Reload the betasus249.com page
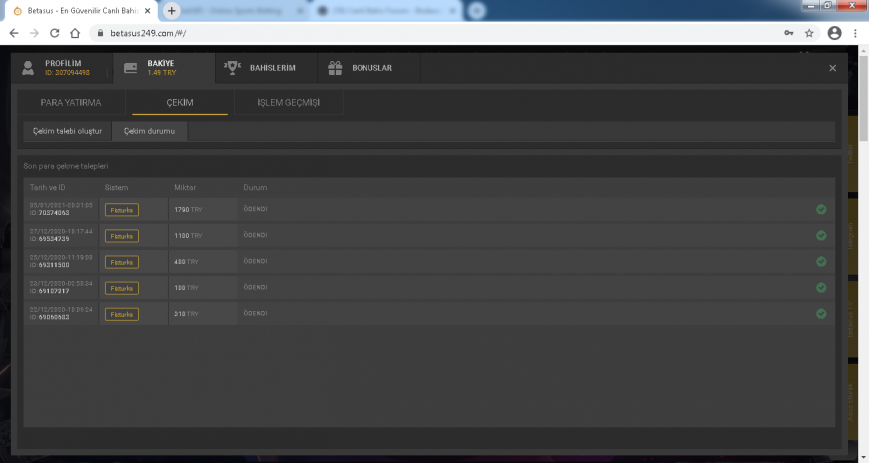The height and width of the screenshot is (463, 869). pos(54,33)
